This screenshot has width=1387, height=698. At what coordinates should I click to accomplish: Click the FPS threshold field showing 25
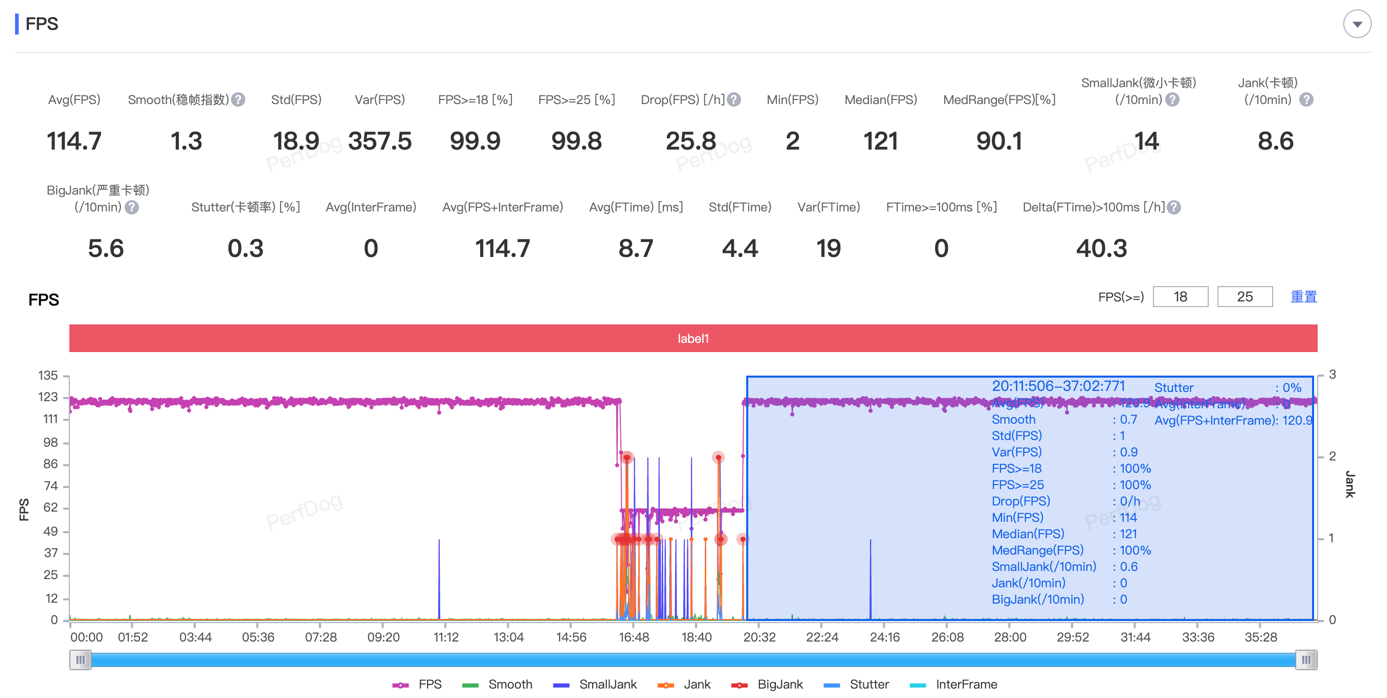[1245, 297]
